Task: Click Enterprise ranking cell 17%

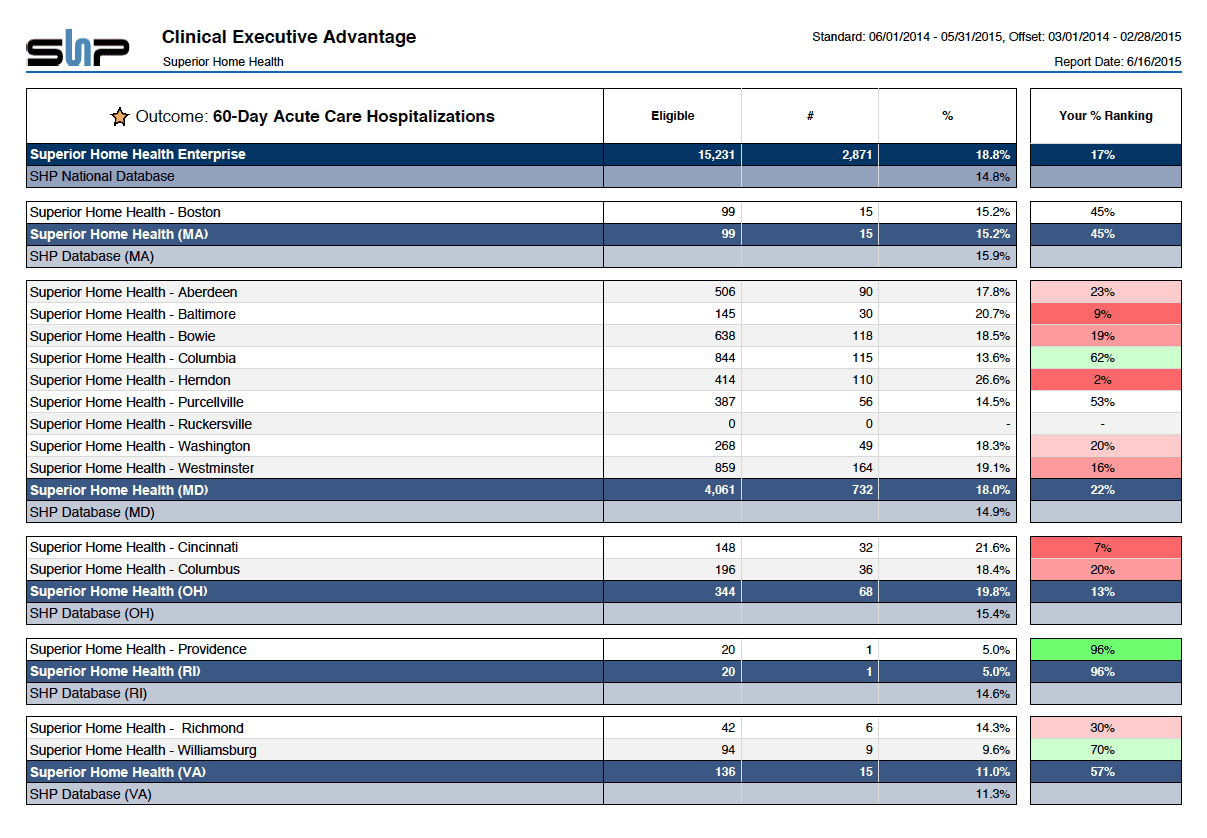Action: (x=1105, y=155)
